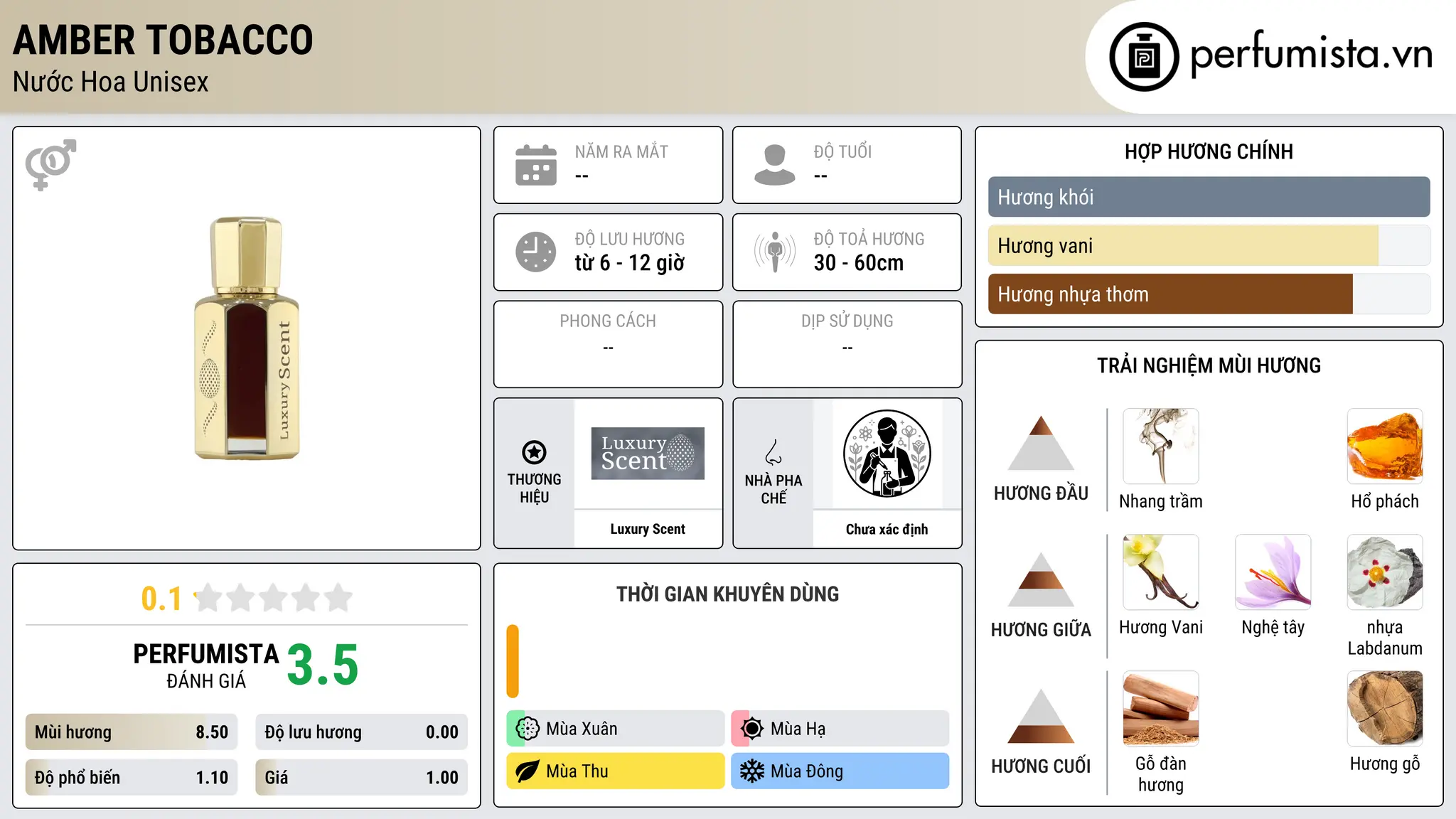Click the TRẢI NGHIỆM MÙI HƯƠNG heading

[x=1209, y=365]
